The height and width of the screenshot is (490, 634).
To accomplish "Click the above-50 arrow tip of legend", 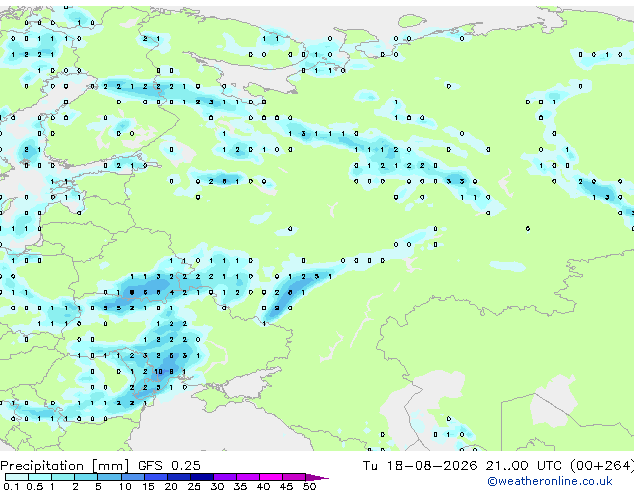I will point(317,477).
